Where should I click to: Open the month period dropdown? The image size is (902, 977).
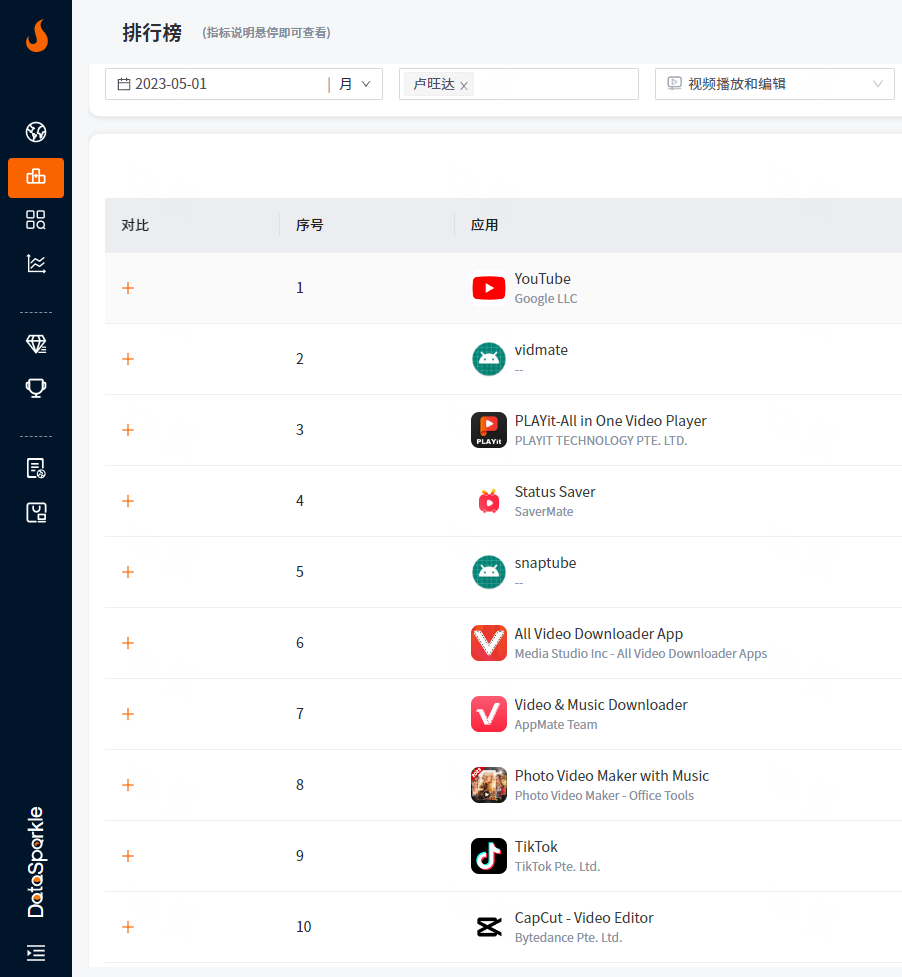click(355, 84)
